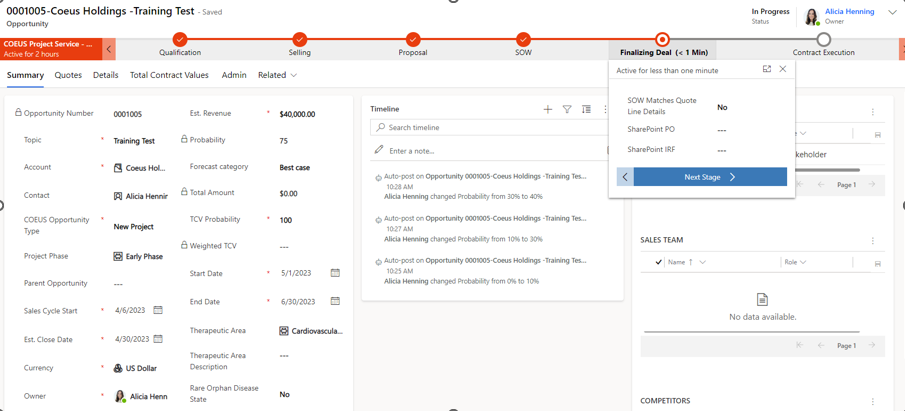This screenshot has height=411, width=905.
Task: Open calendar picker for End Date
Action: [x=335, y=301]
